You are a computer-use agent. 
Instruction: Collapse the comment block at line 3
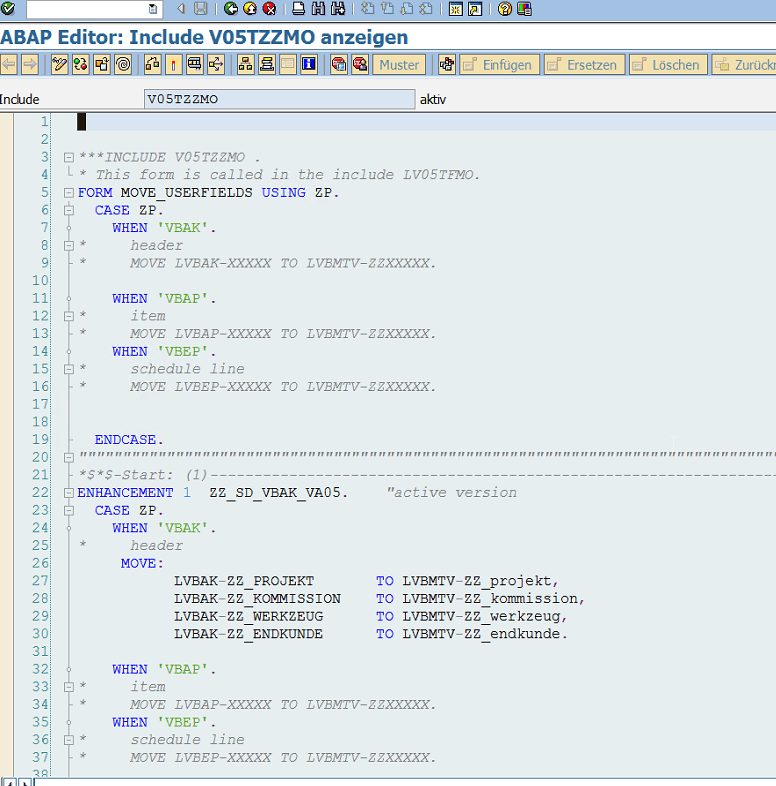[x=69, y=157]
